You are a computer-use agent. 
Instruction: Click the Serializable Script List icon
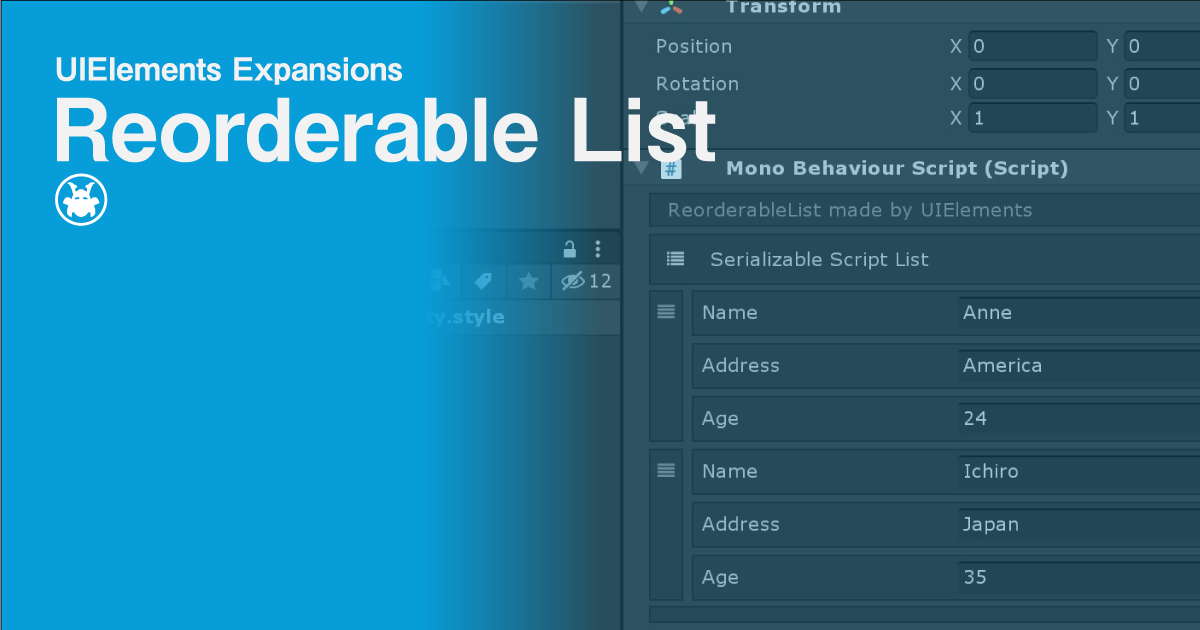[675, 260]
